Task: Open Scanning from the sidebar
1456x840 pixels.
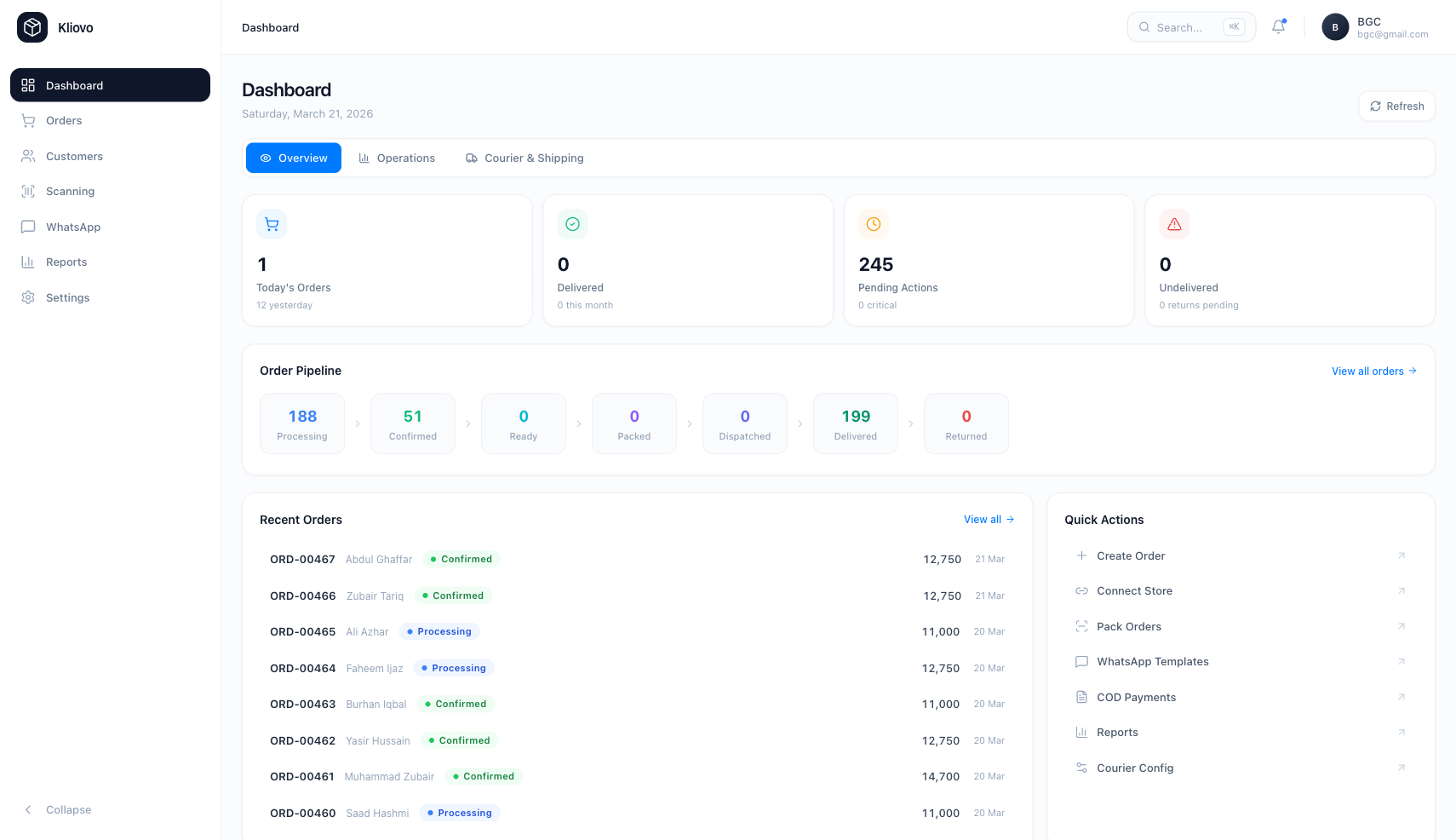Action: tap(70, 192)
